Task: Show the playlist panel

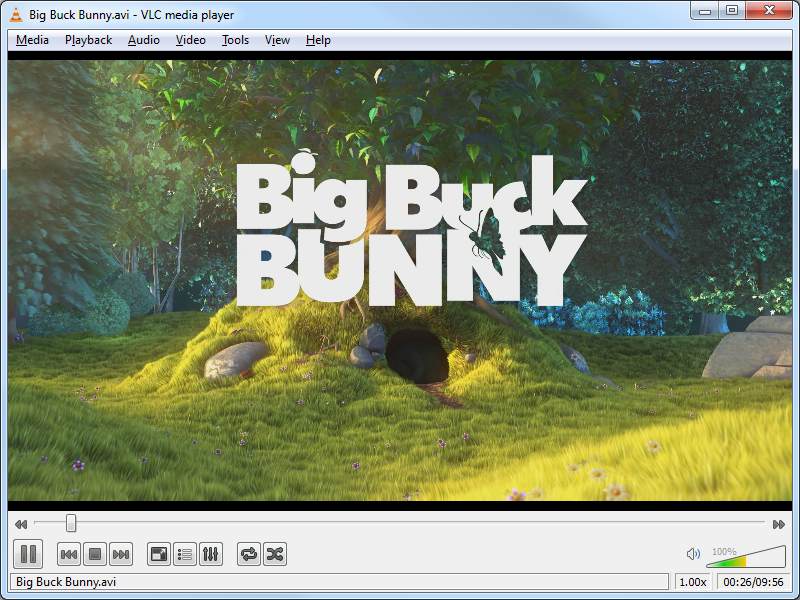Action: 185,554
